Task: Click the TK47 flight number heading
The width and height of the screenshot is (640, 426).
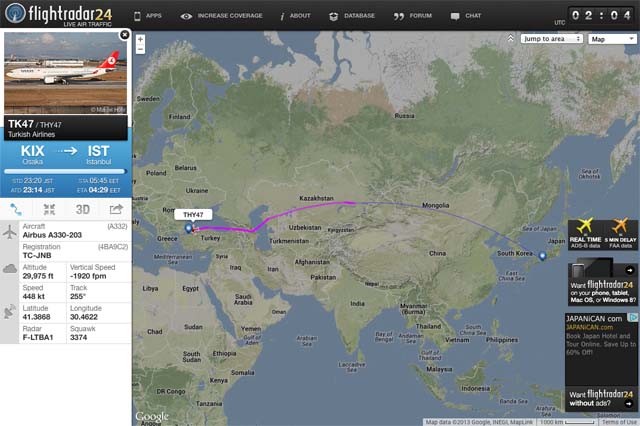Action: point(21,124)
